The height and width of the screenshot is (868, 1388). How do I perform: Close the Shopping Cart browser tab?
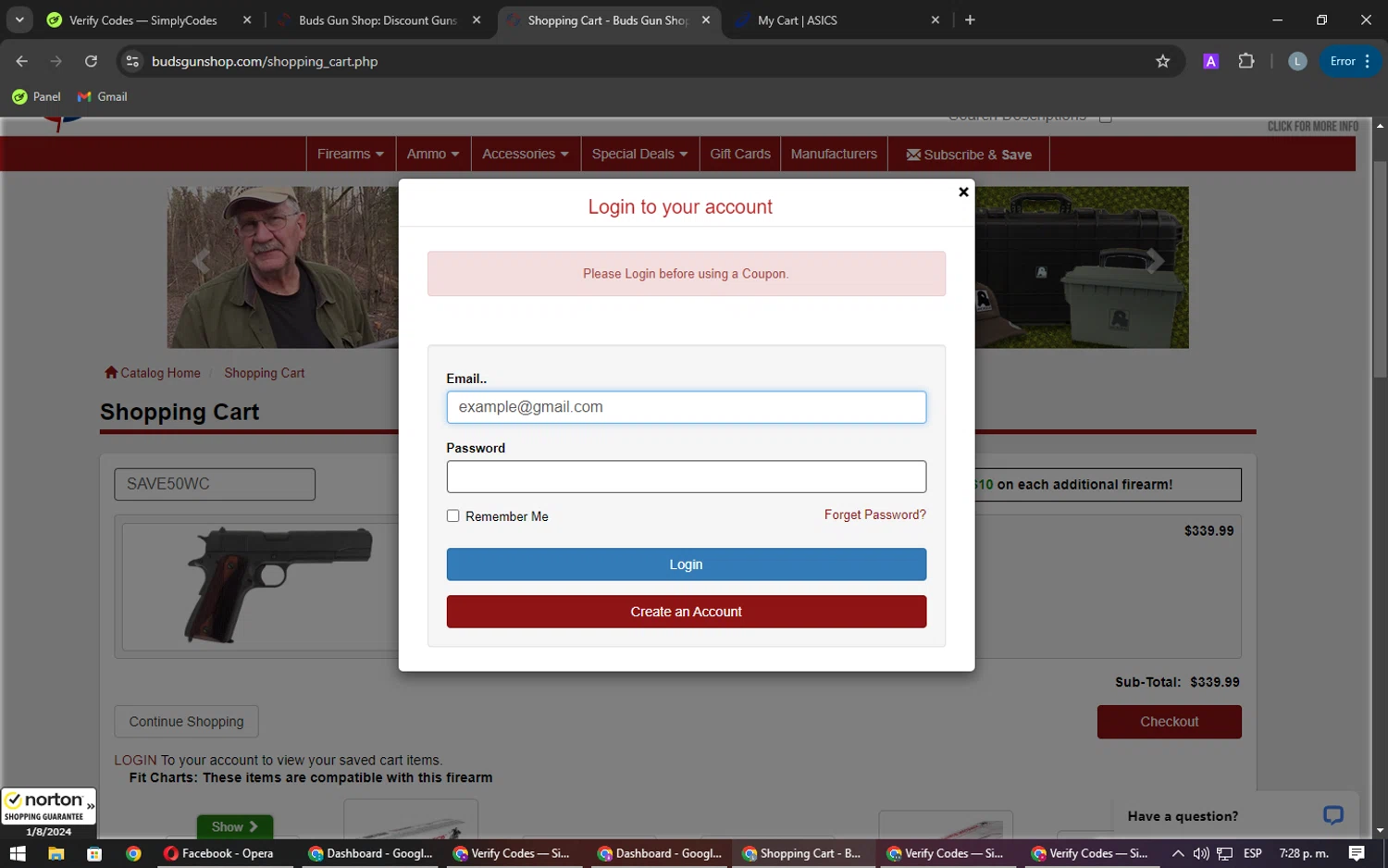pyautogui.click(x=706, y=20)
